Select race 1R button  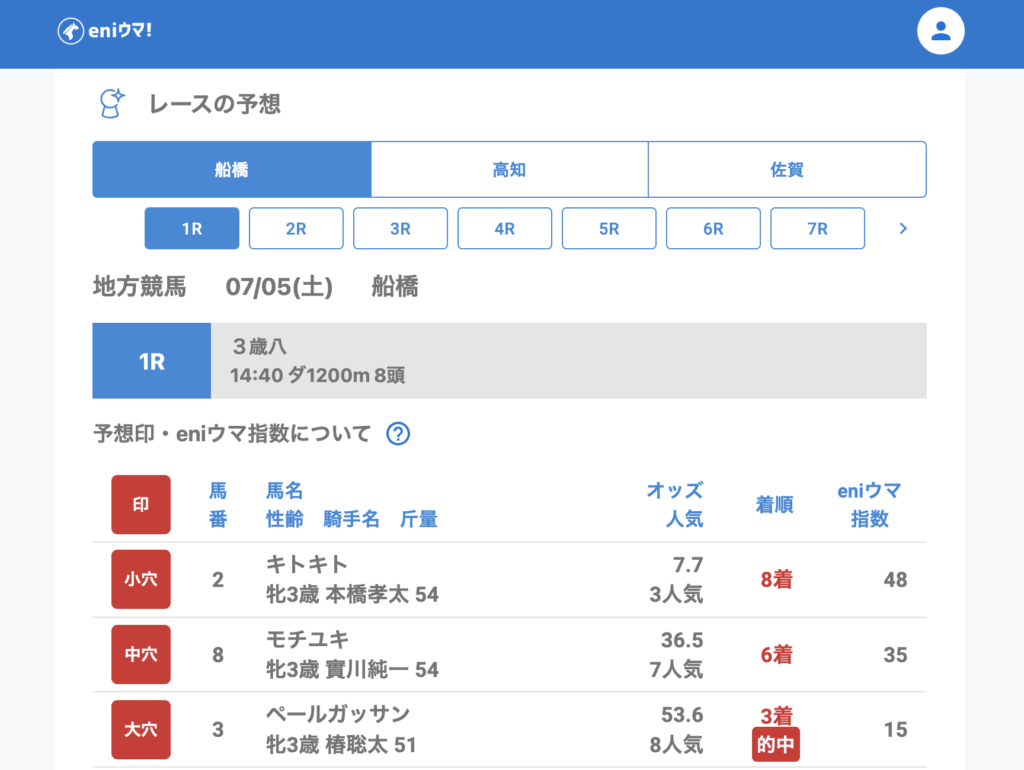[192, 229]
